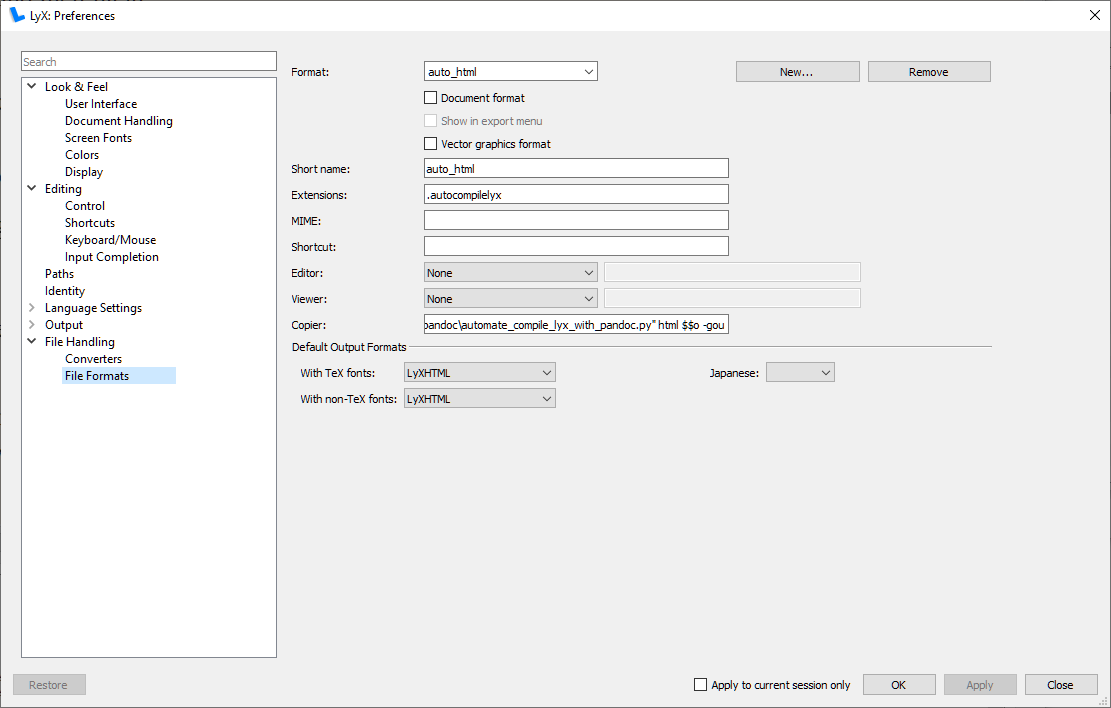Select Document Handling in the tree

click(x=118, y=120)
